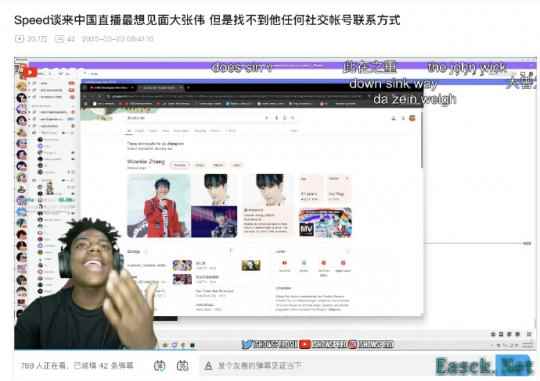This screenshot has width=540, height=381.
Task: Select the outlined Overview chip under the name
Action: tap(180, 165)
